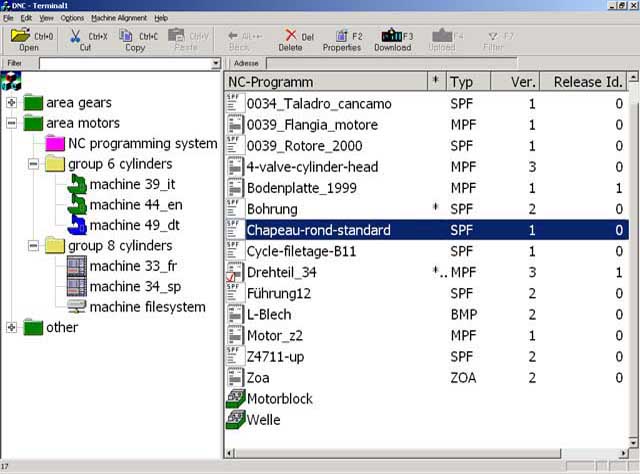Click the machine 34_sp controller icon
The height and width of the screenshot is (474, 640).
point(77,286)
